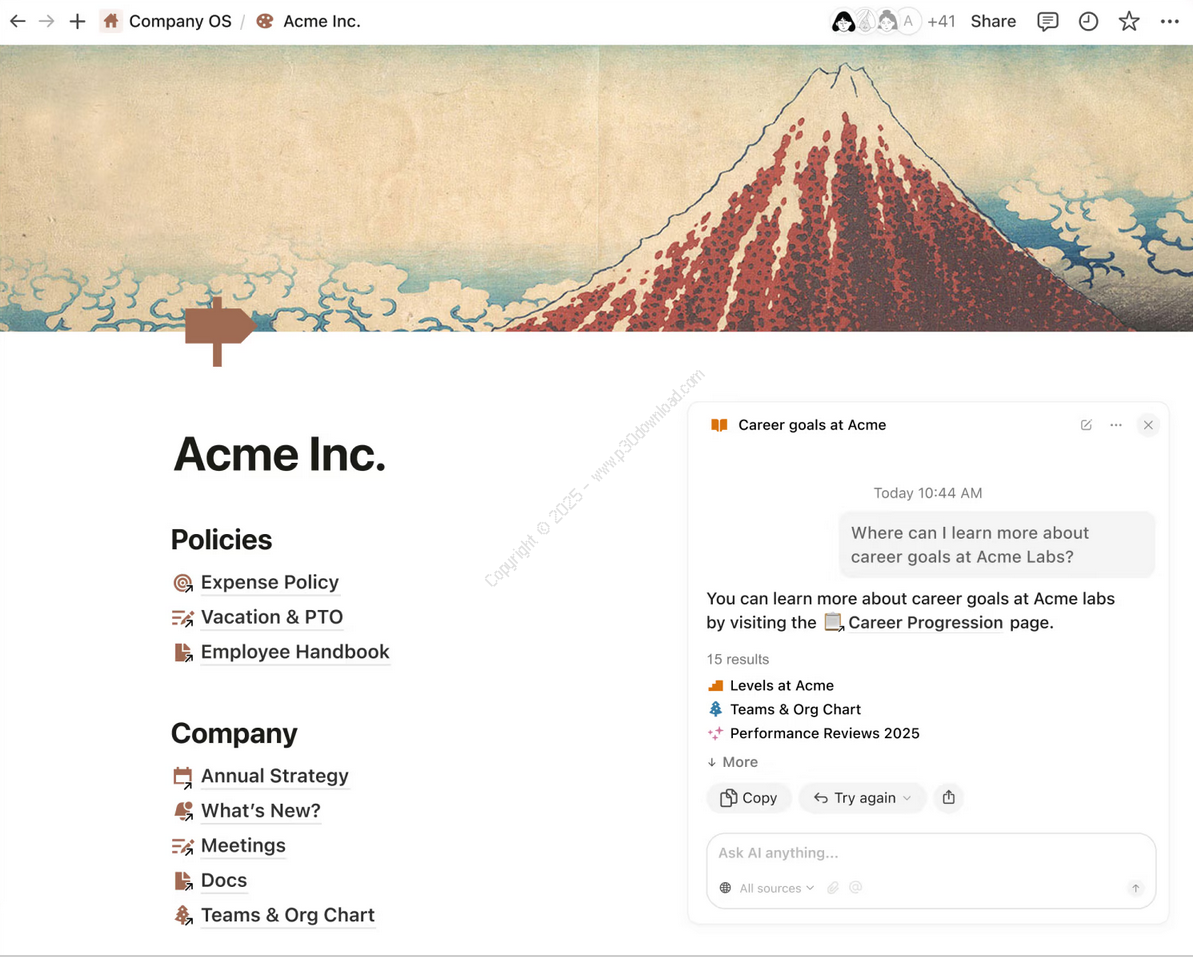1193x957 pixels.
Task: Start a new chat with edit icon
Action: pyautogui.click(x=1086, y=425)
